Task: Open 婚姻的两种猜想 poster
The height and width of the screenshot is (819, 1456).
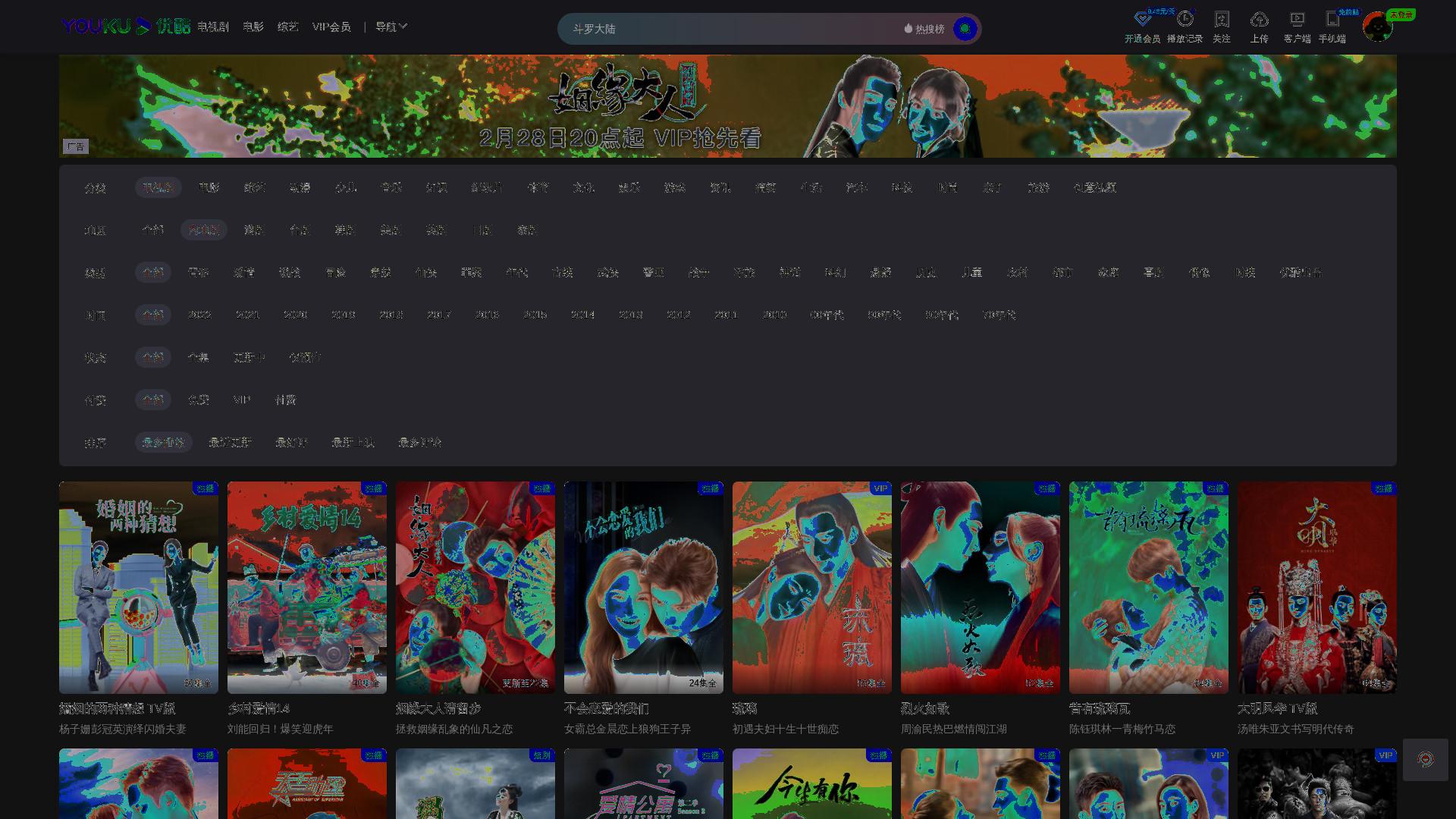Action: [139, 588]
